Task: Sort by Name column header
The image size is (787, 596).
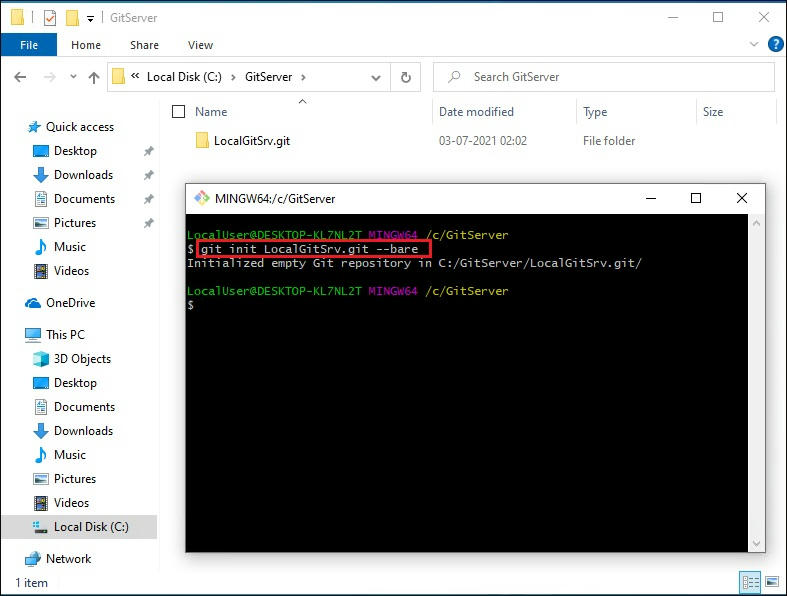Action: (x=211, y=111)
